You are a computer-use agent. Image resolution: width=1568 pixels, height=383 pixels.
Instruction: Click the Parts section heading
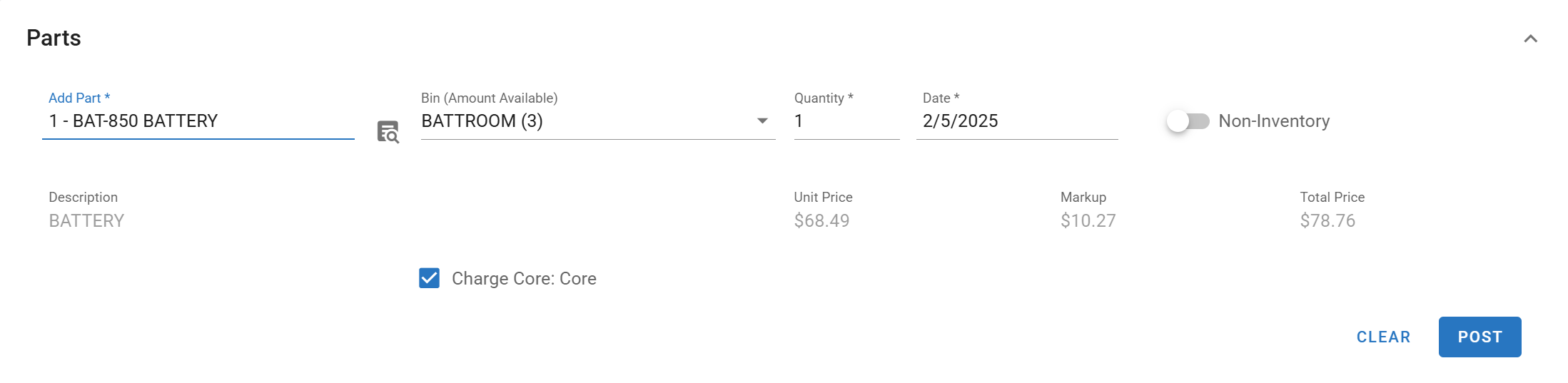tap(54, 38)
